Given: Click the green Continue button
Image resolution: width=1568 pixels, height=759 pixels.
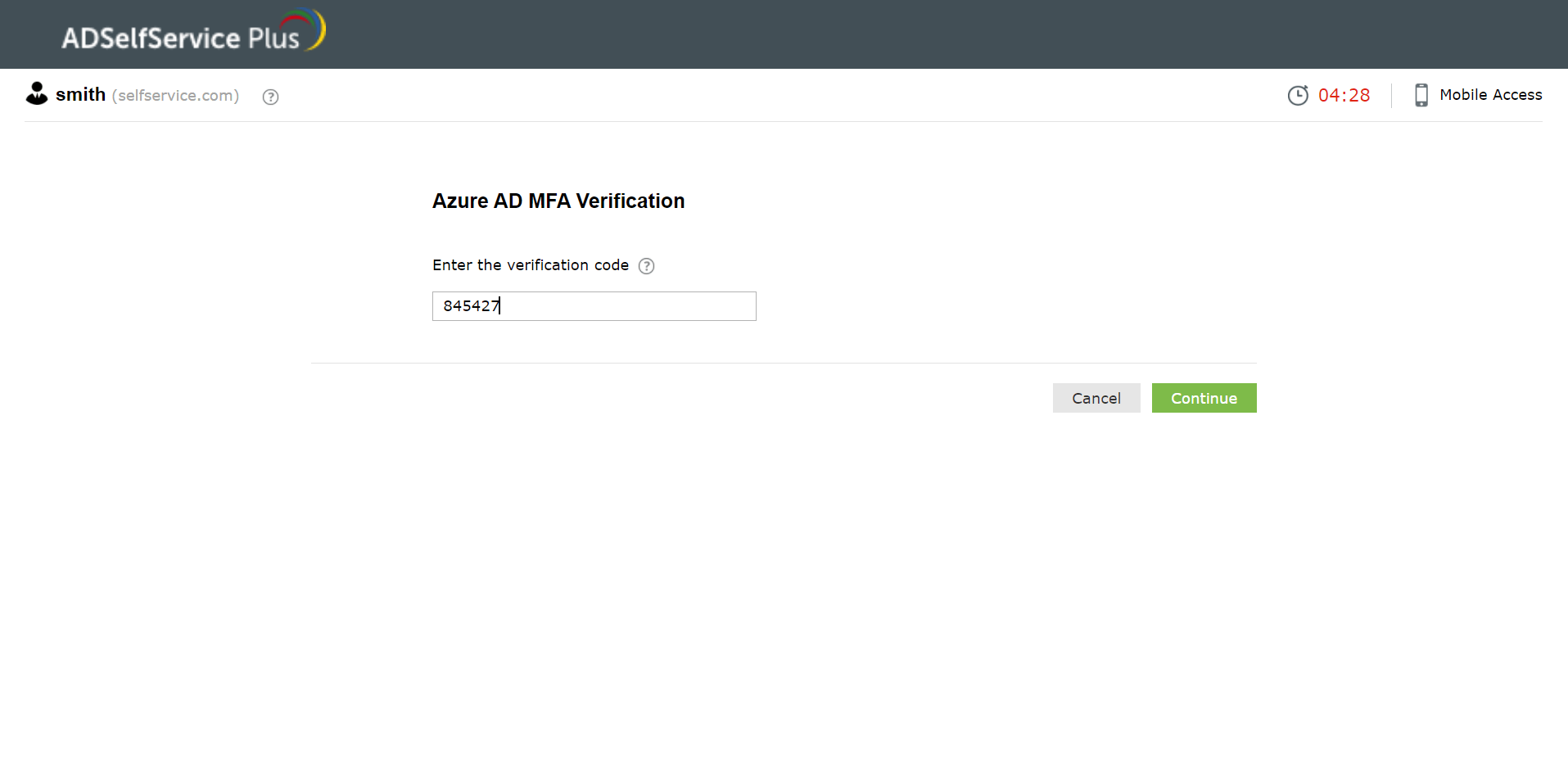Looking at the screenshot, I should point(1204,398).
